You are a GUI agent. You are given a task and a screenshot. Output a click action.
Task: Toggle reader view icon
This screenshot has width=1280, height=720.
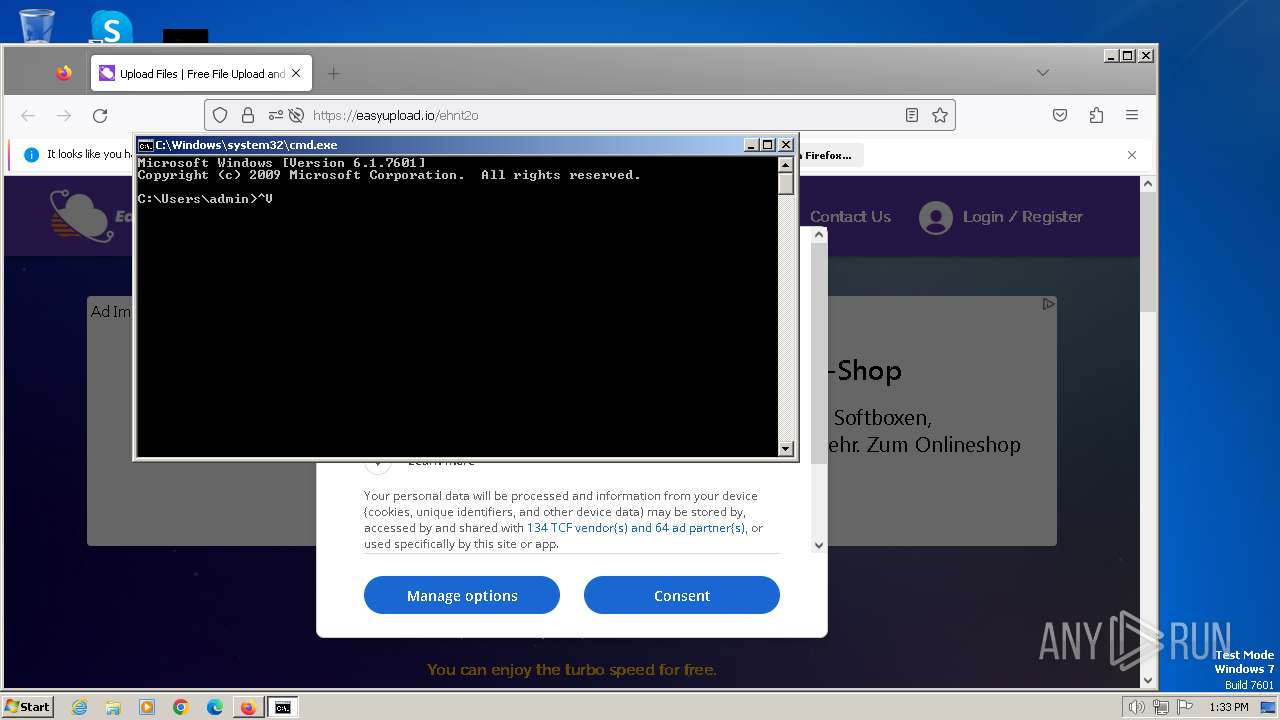(912, 115)
